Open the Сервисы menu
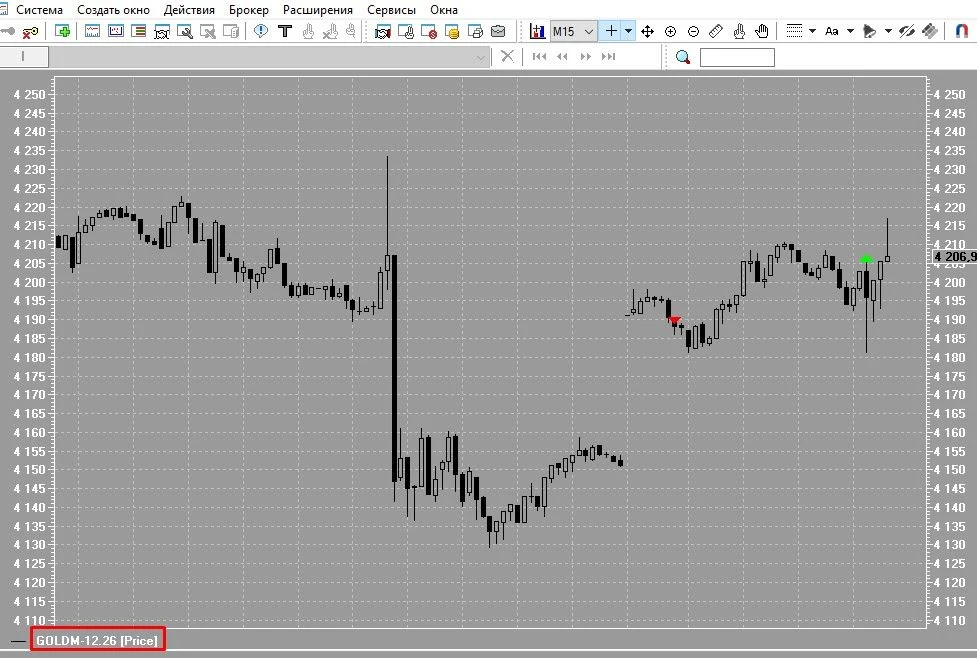This screenshot has width=977, height=658. tap(391, 10)
